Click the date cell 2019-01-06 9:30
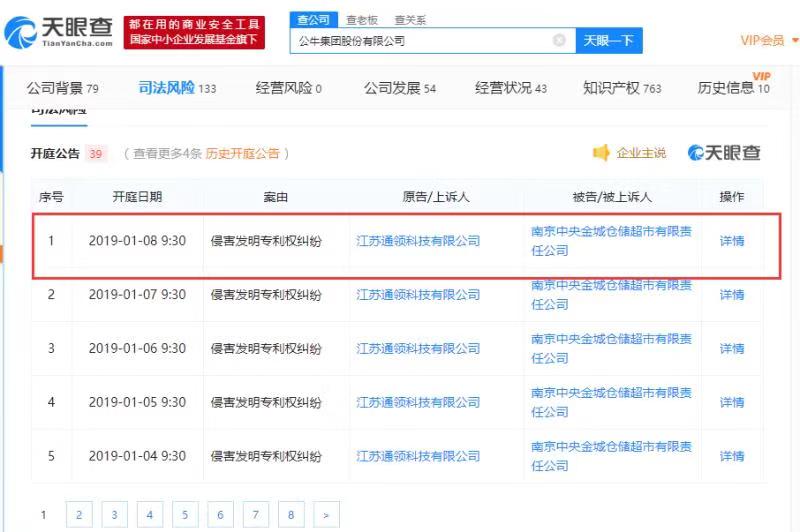The width and height of the screenshot is (800, 532). coord(137,348)
